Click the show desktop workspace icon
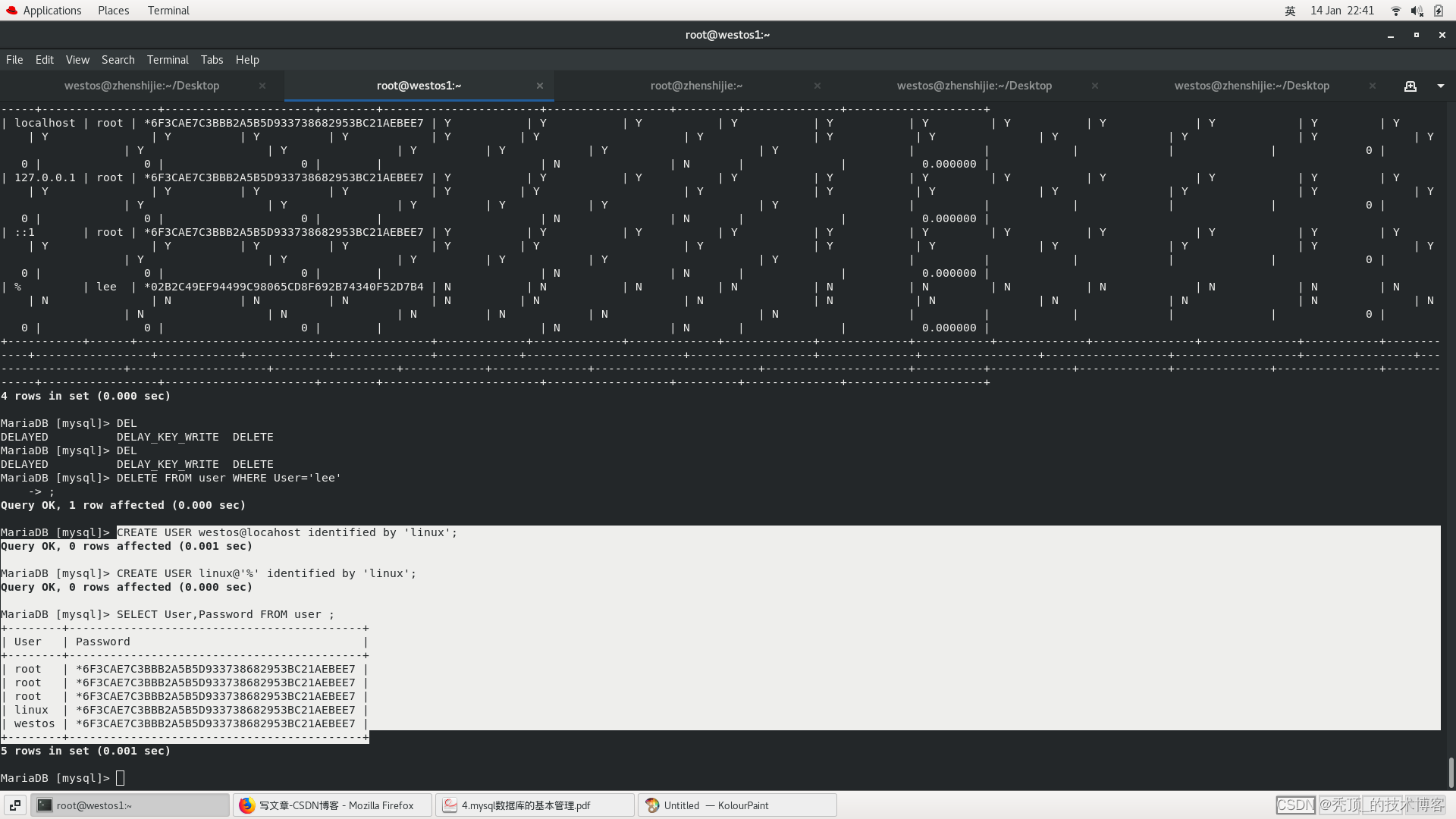 coord(14,805)
